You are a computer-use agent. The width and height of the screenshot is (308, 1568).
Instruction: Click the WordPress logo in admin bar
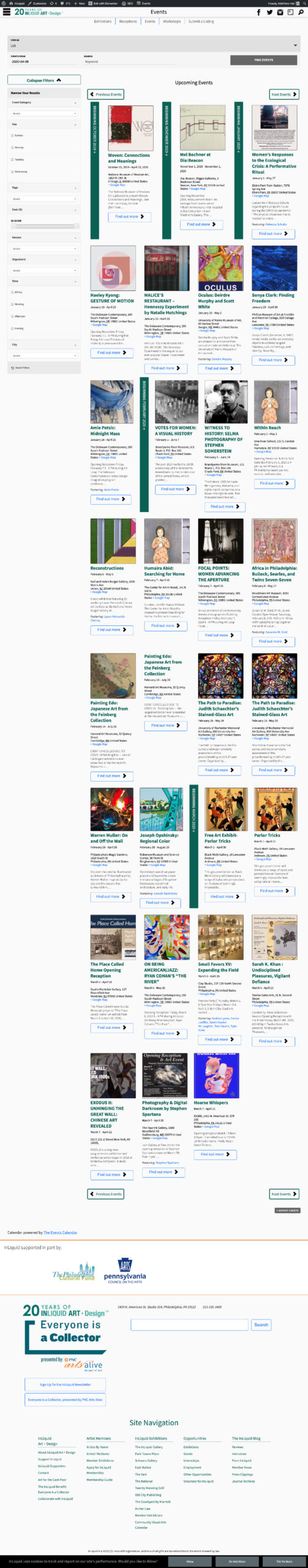click(x=4, y=3)
